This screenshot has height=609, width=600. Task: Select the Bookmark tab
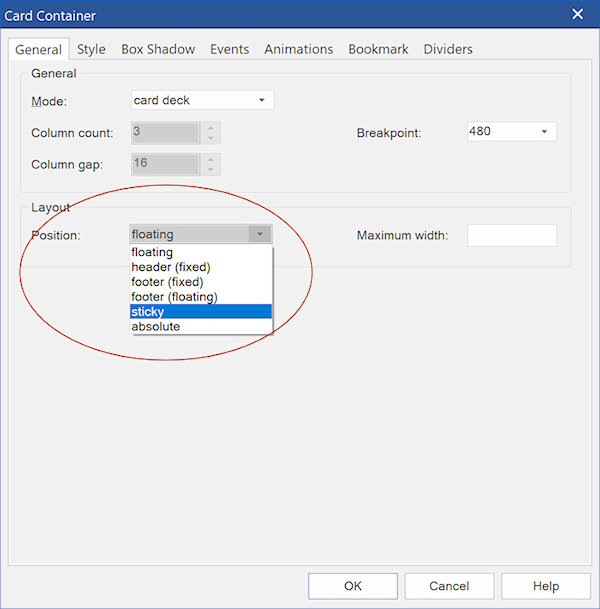(x=378, y=49)
